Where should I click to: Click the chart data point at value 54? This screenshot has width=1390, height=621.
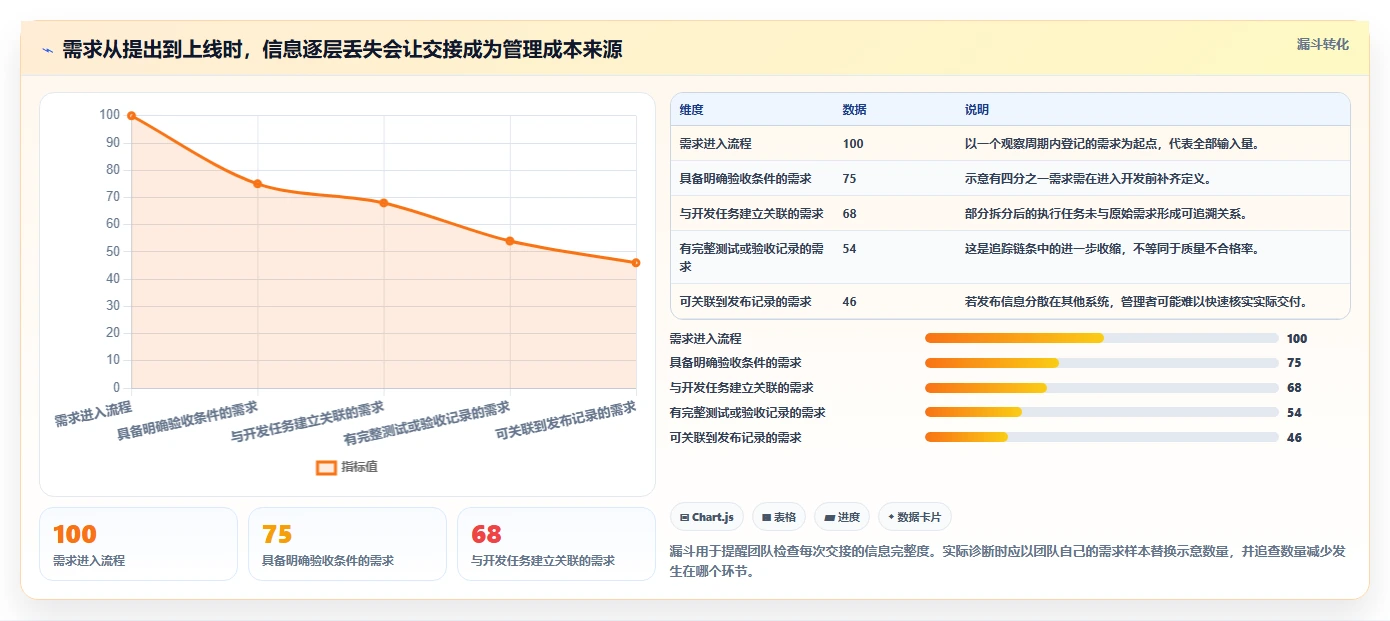pos(510,241)
